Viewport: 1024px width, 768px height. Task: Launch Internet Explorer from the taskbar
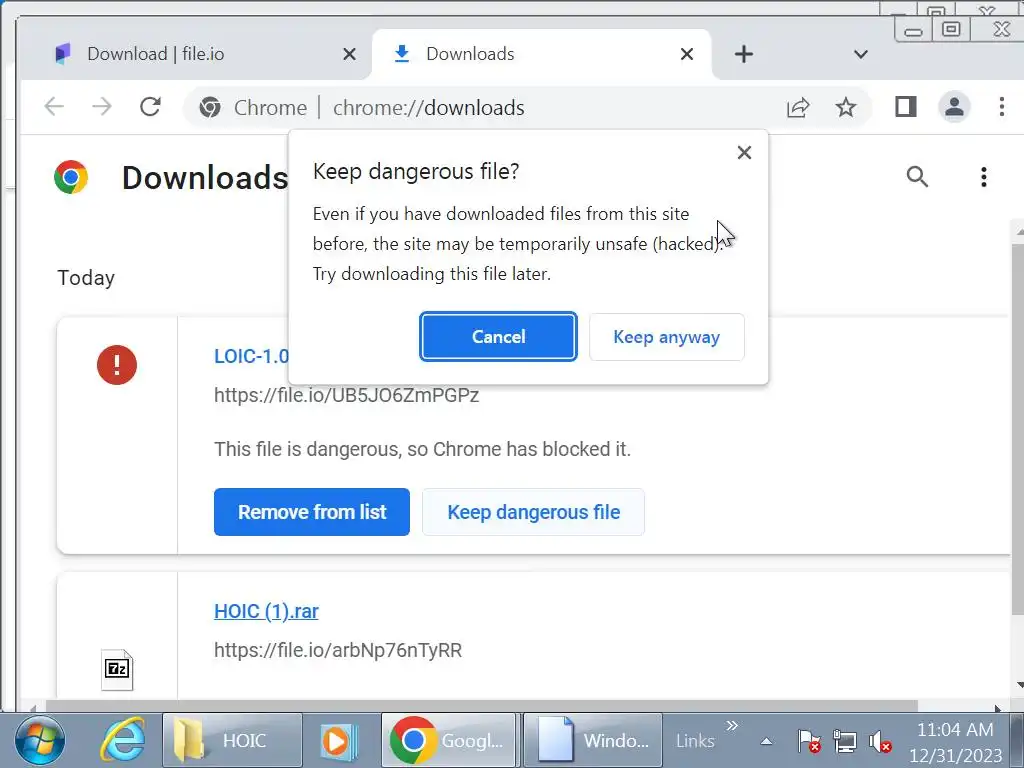122,741
